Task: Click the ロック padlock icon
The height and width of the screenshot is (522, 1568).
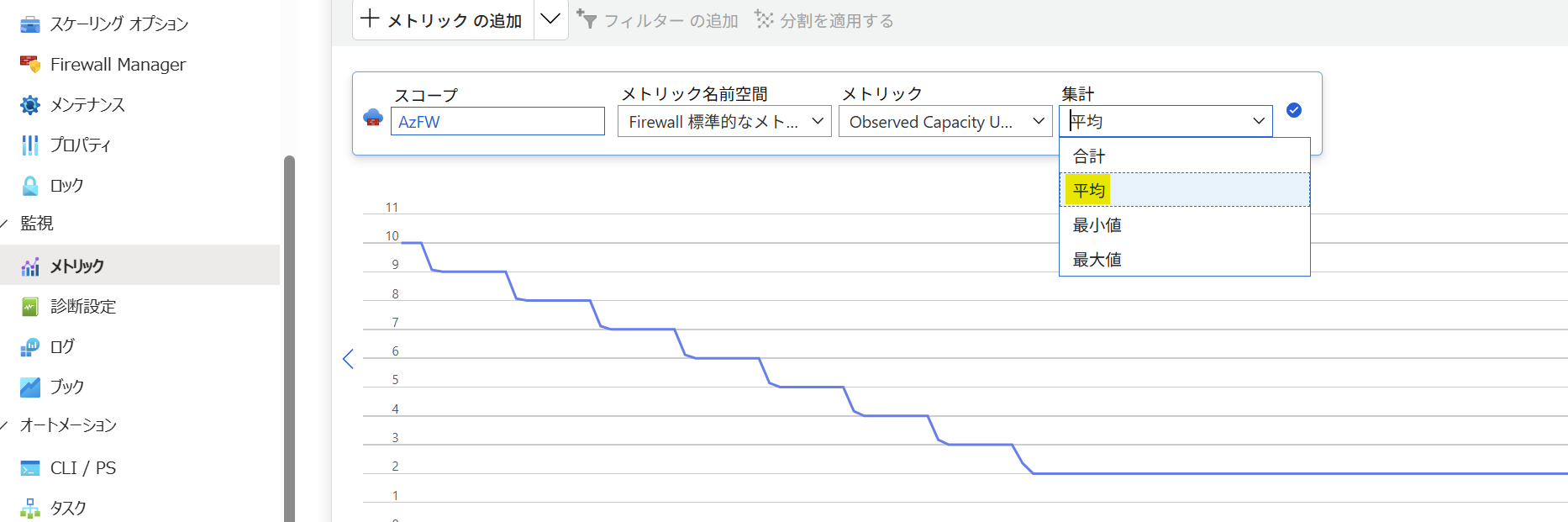Action: [30, 186]
